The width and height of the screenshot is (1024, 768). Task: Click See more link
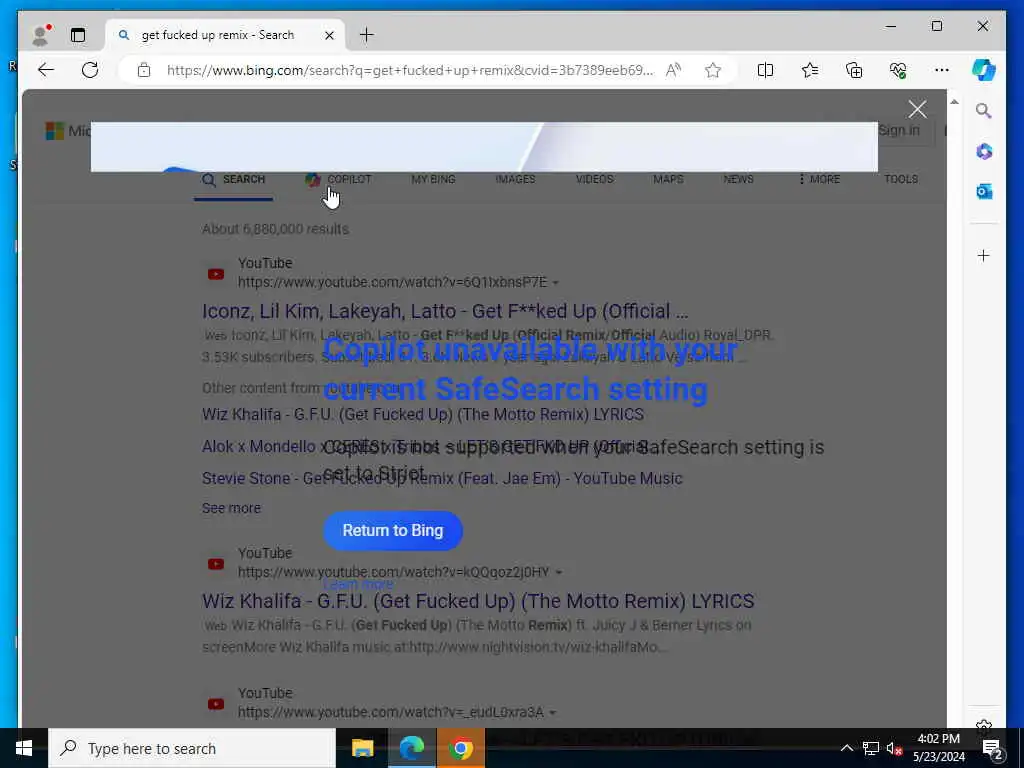[x=231, y=508]
